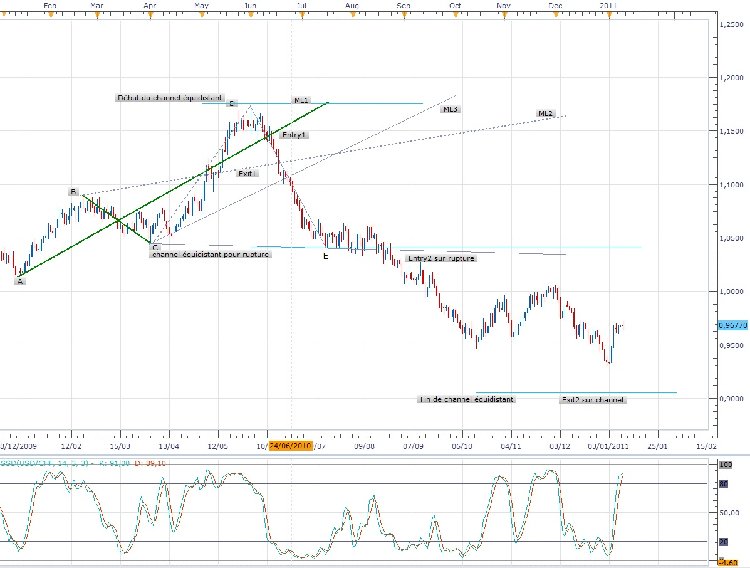This screenshot has height=568, width=750.
Task: Click point marker 'A' at chart low
Action: point(19,281)
